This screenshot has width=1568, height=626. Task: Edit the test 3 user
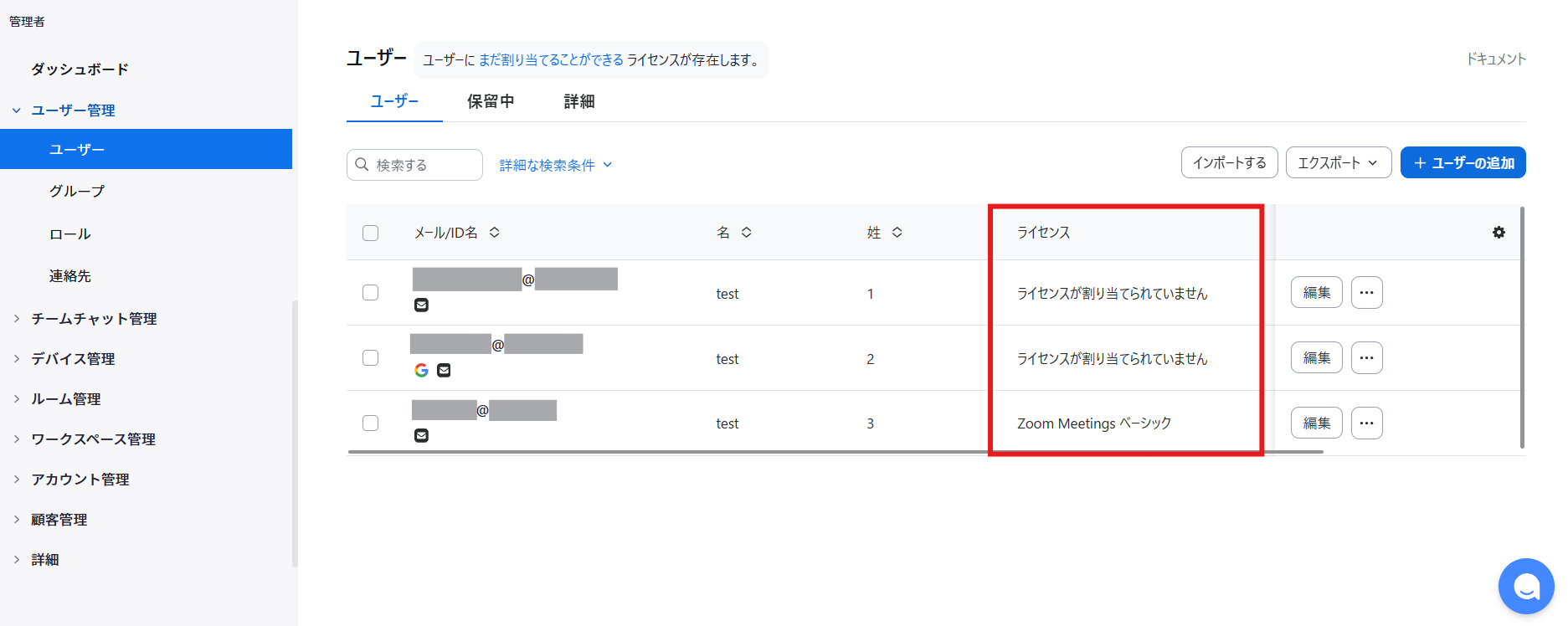tap(1316, 423)
